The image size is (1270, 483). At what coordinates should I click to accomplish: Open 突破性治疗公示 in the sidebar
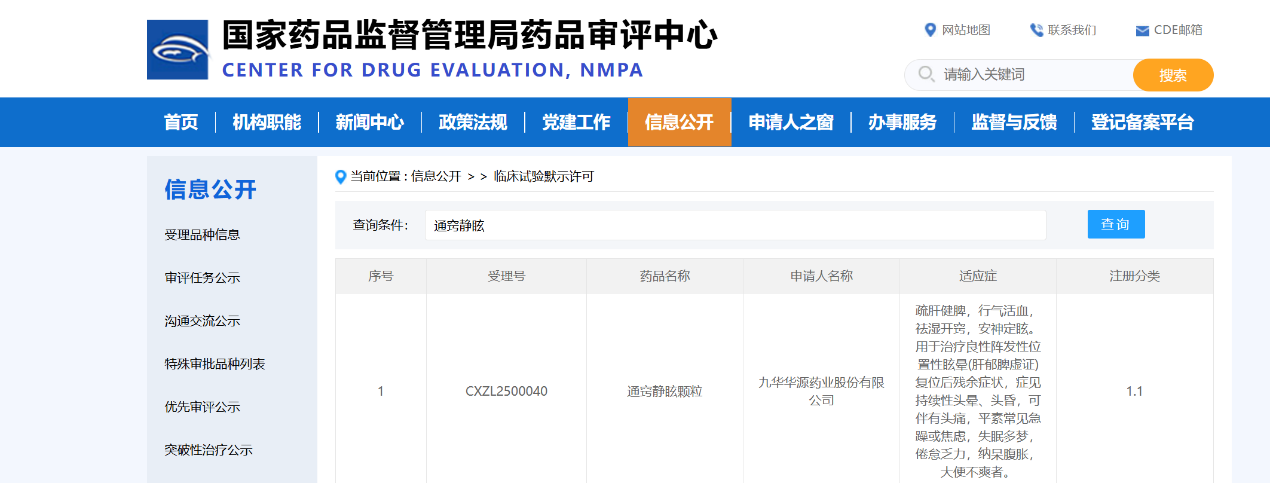208,450
